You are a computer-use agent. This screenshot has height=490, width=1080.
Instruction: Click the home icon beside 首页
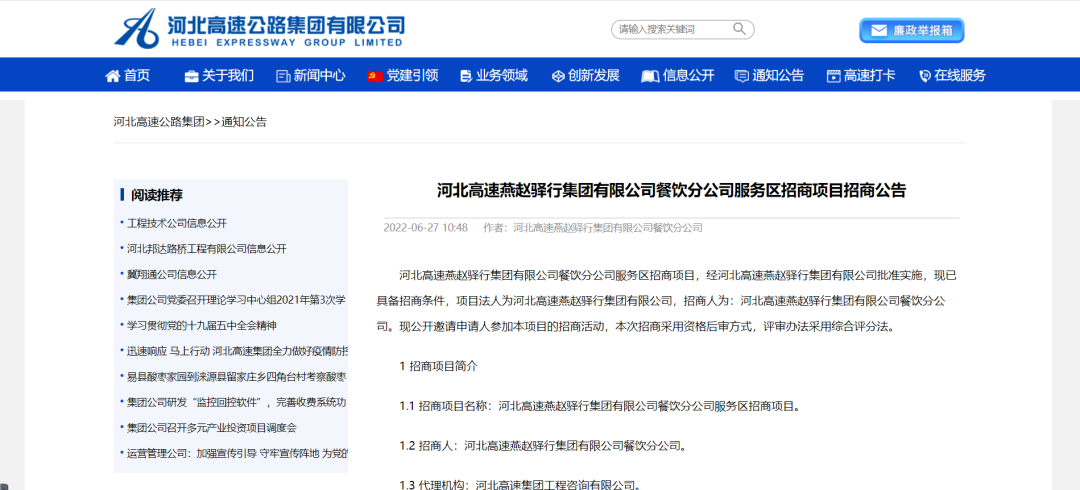pos(112,76)
